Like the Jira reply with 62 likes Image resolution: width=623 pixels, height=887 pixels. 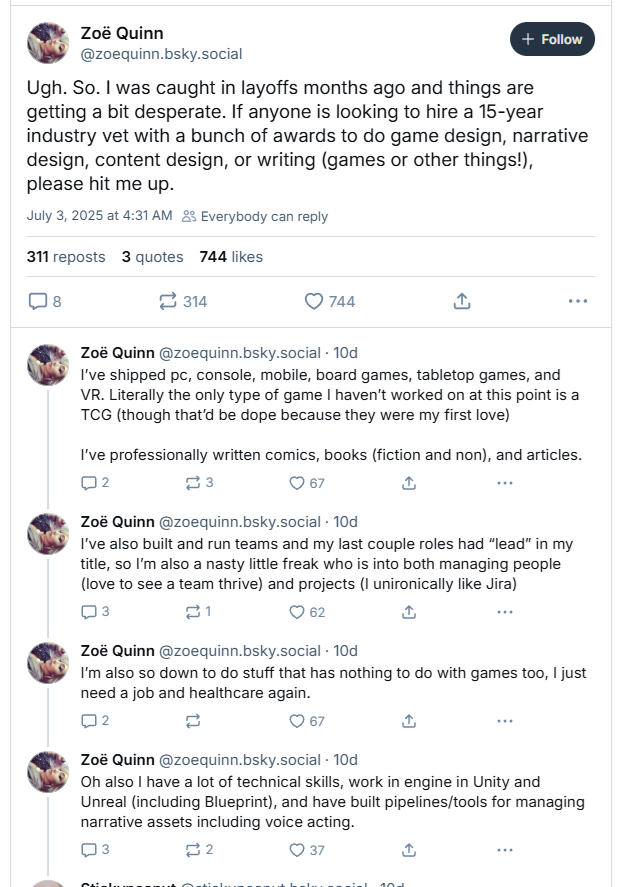pos(307,612)
